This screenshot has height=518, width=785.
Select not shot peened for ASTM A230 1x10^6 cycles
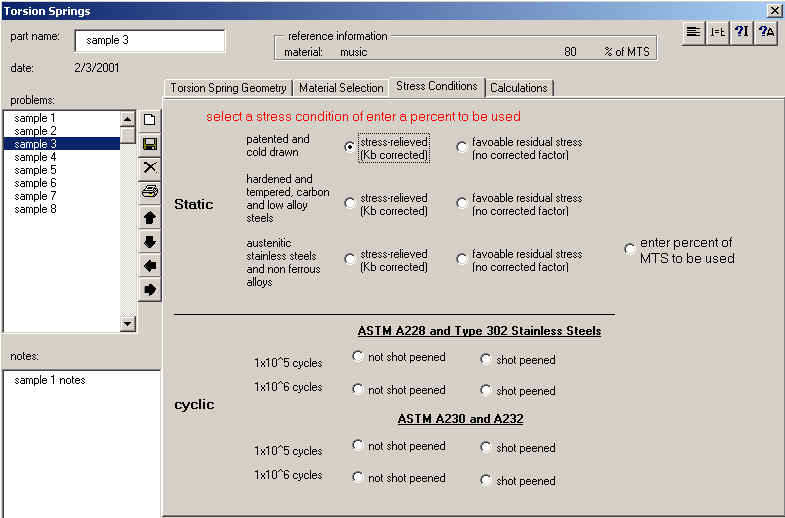tap(358, 478)
